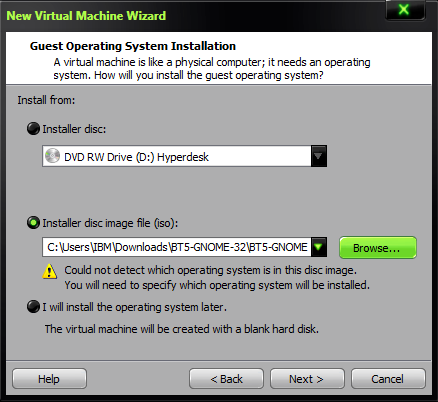Close the New Virtual Machine Wizard
438x402 pixels.
[x=405, y=10]
